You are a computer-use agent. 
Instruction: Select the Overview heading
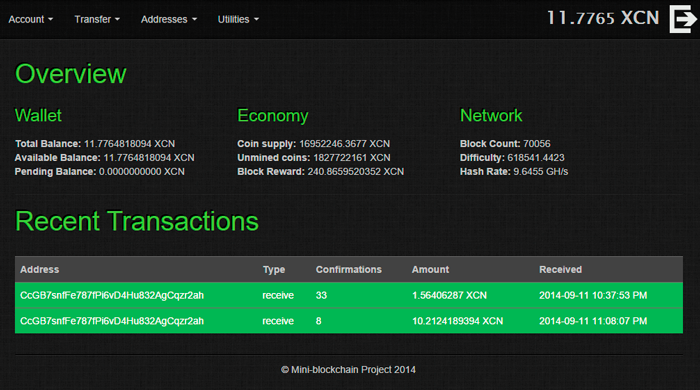[x=71, y=74]
